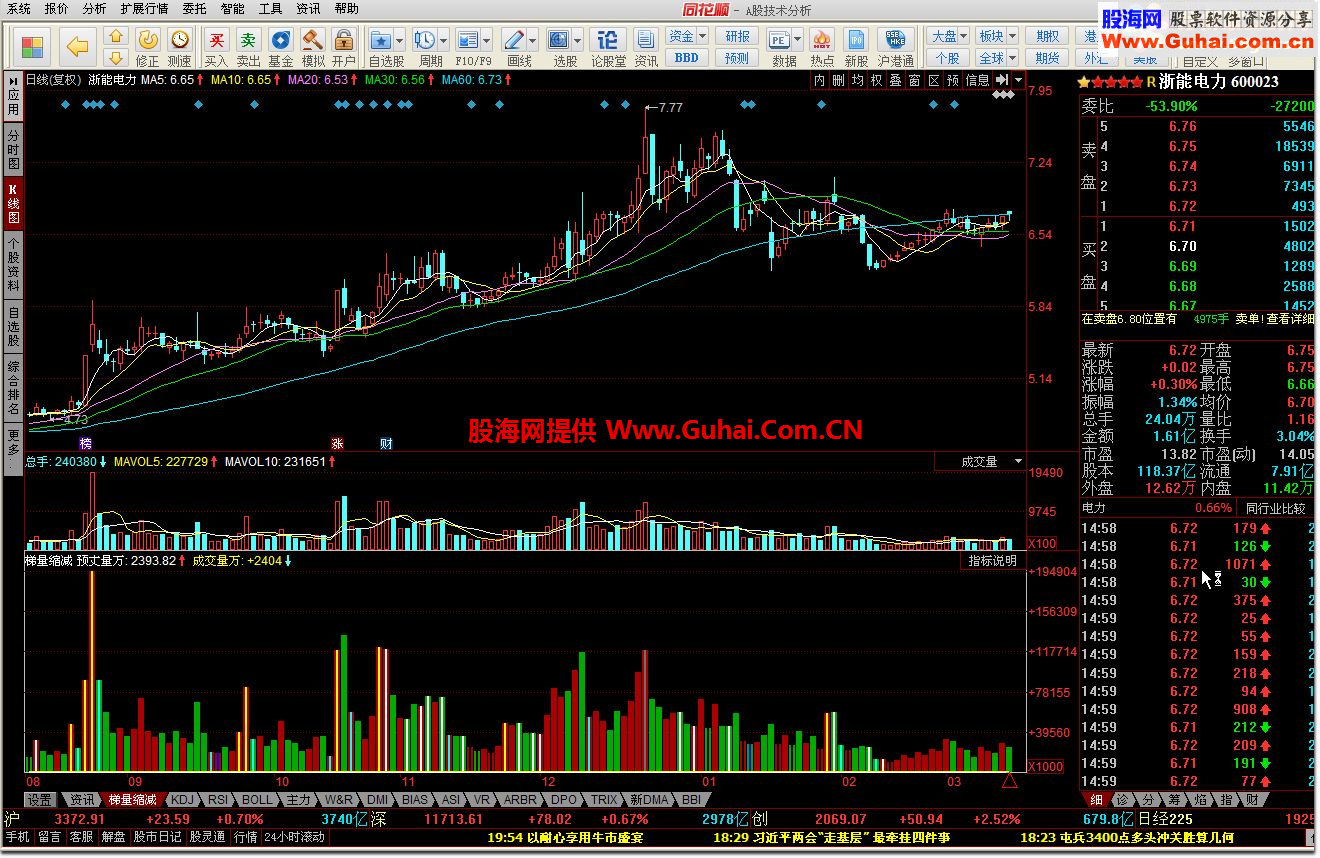Toggle the 区 range statistics option
Screen dimensions: 1320x858
(934, 80)
